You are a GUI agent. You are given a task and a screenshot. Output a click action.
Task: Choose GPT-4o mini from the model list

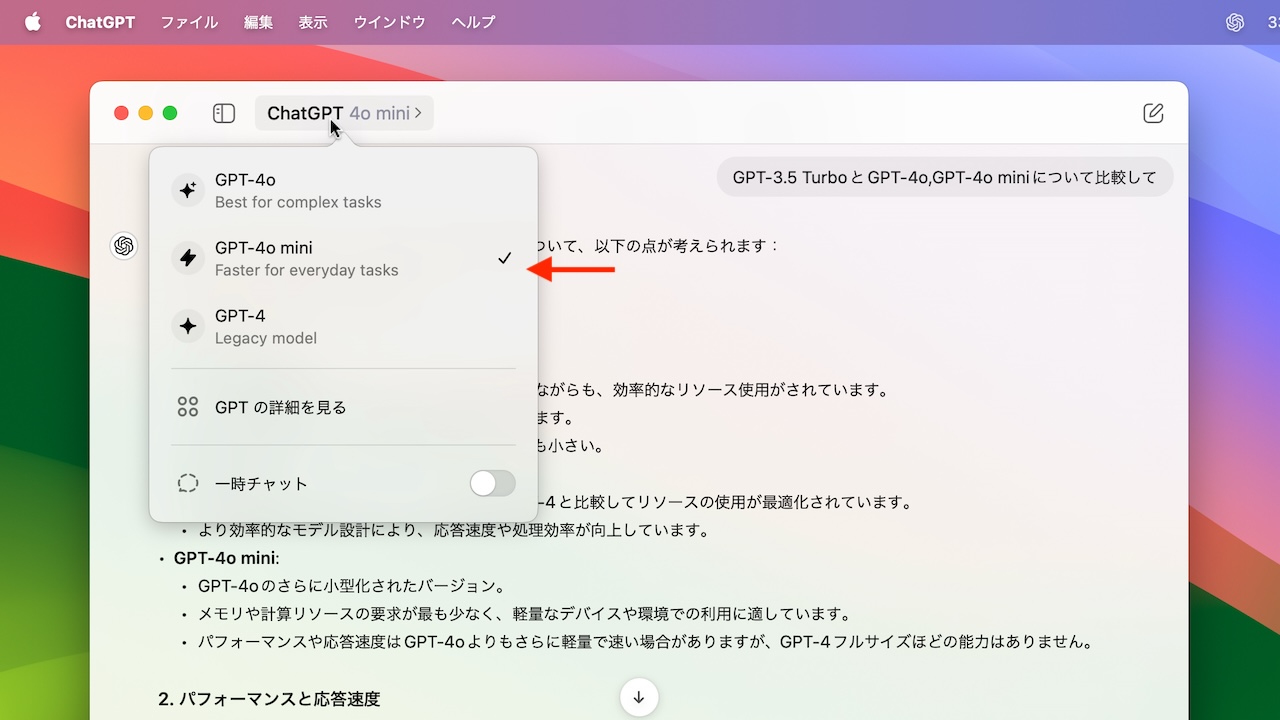pos(343,258)
